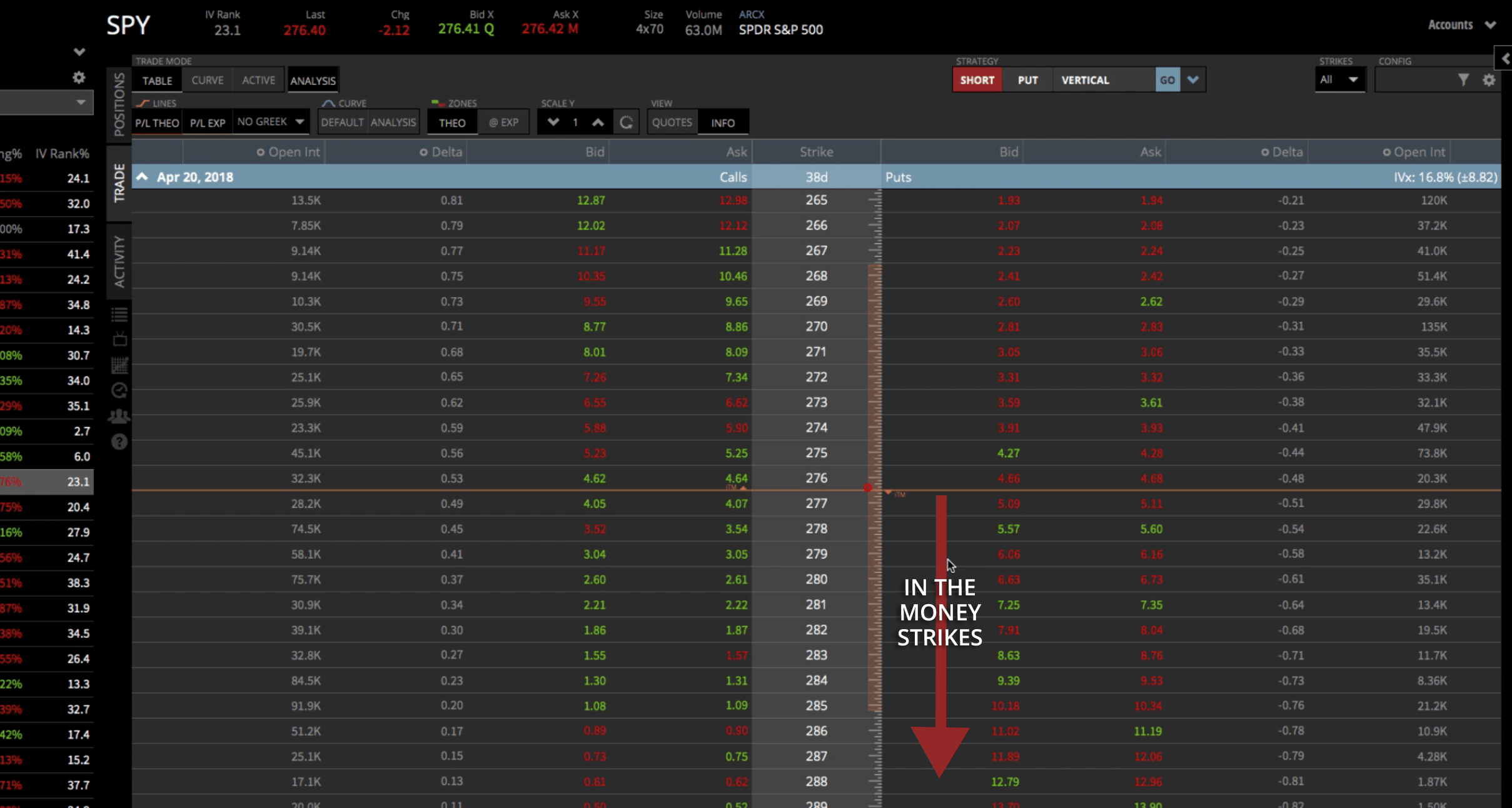Collapse the watchlist chevron at top left
Viewport: 1512px width, 808px height.
[79, 52]
